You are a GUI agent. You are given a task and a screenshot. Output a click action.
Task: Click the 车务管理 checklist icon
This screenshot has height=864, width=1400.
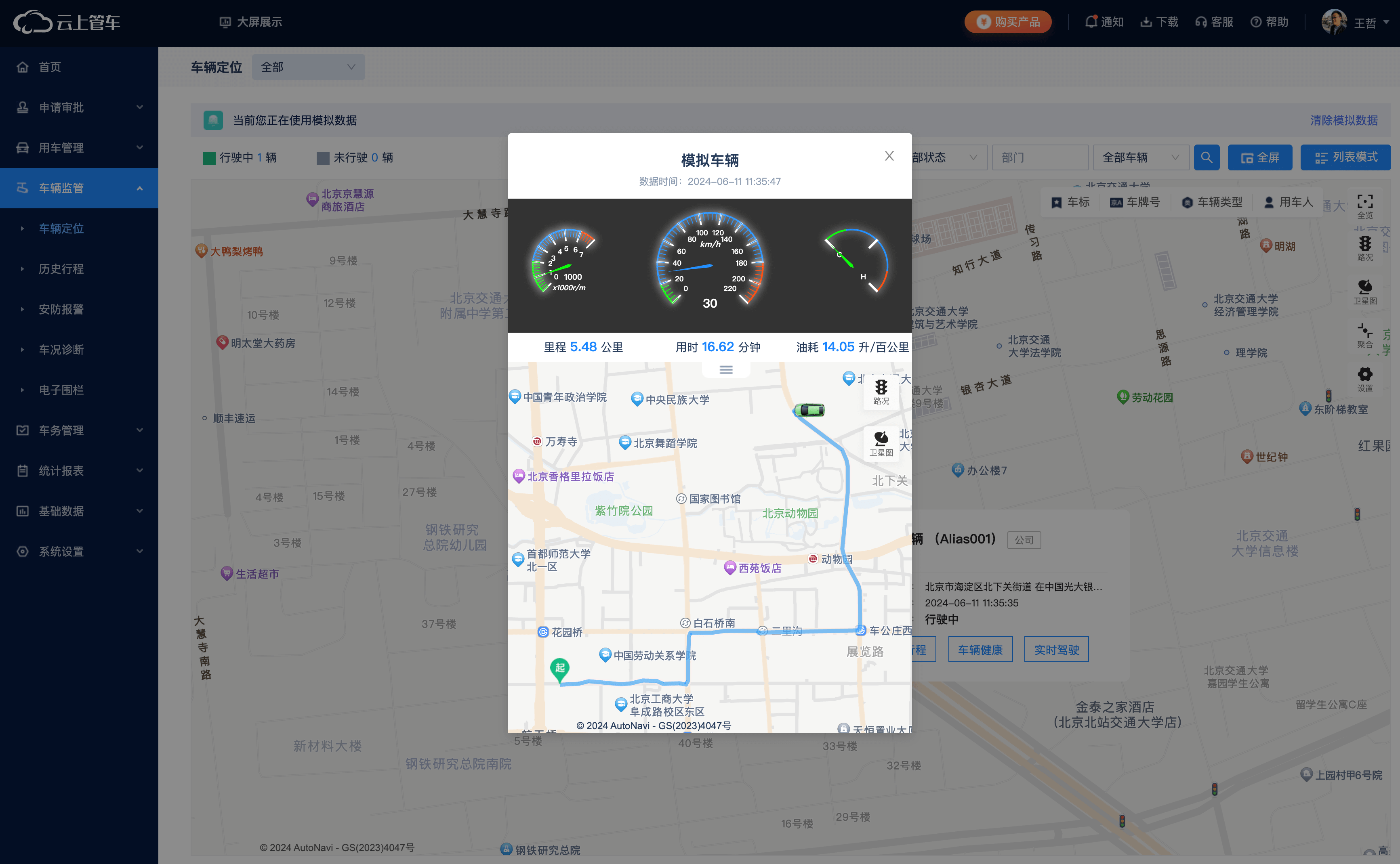(x=22, y=430)
